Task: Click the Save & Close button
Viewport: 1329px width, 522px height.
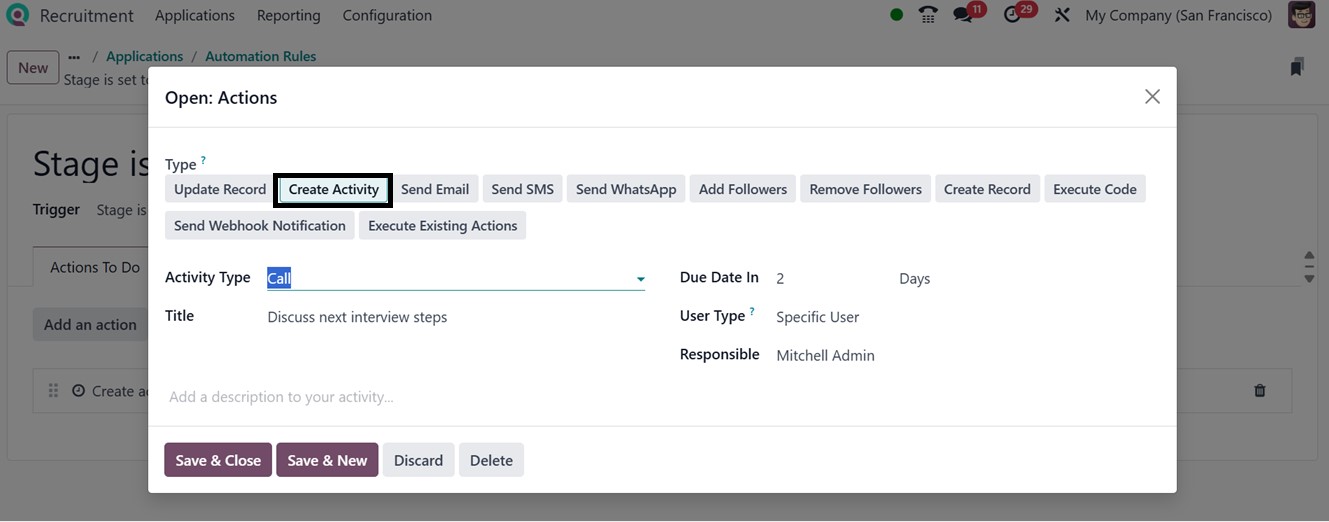Action: pyautogui.click(x=218, y=460)
